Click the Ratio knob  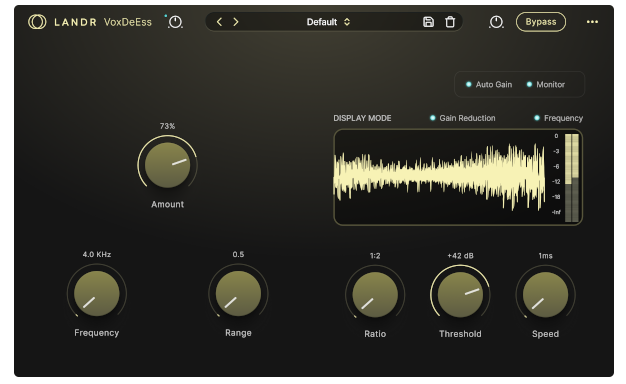[x=375, y=295]
